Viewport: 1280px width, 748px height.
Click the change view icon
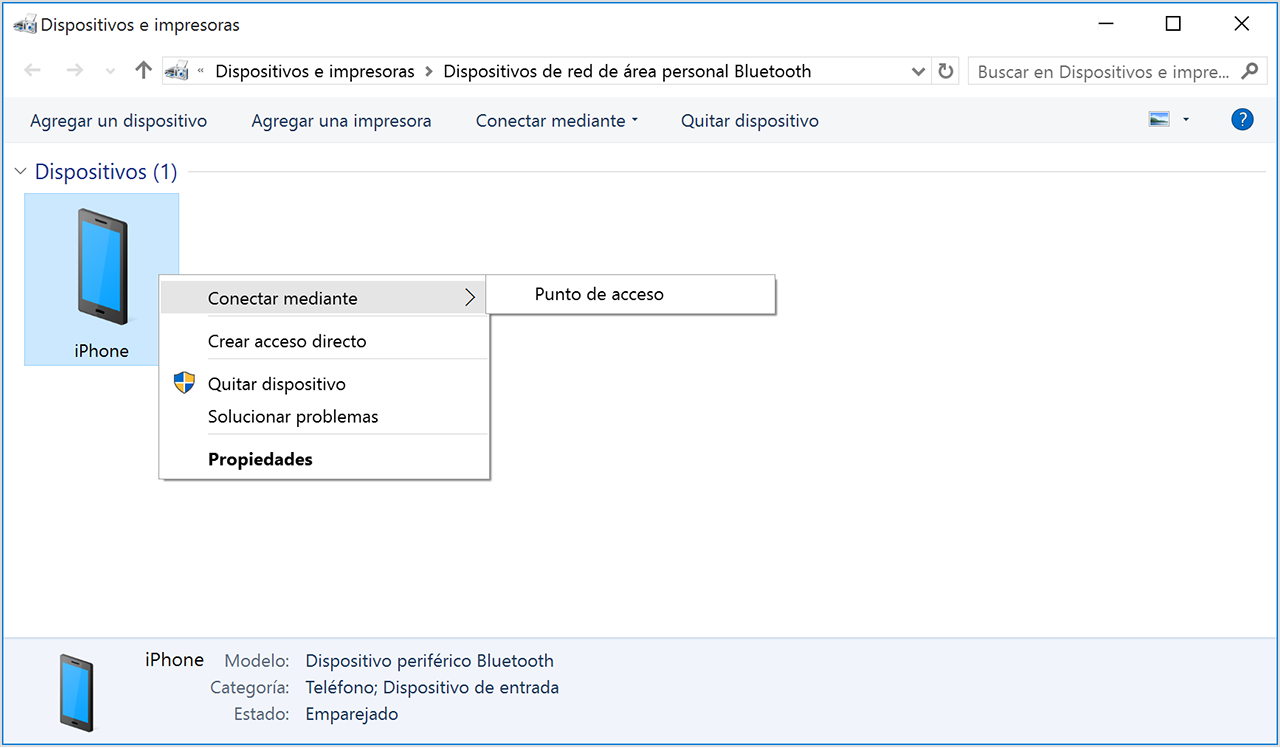pyautogui.click(x=1160, y=120)
